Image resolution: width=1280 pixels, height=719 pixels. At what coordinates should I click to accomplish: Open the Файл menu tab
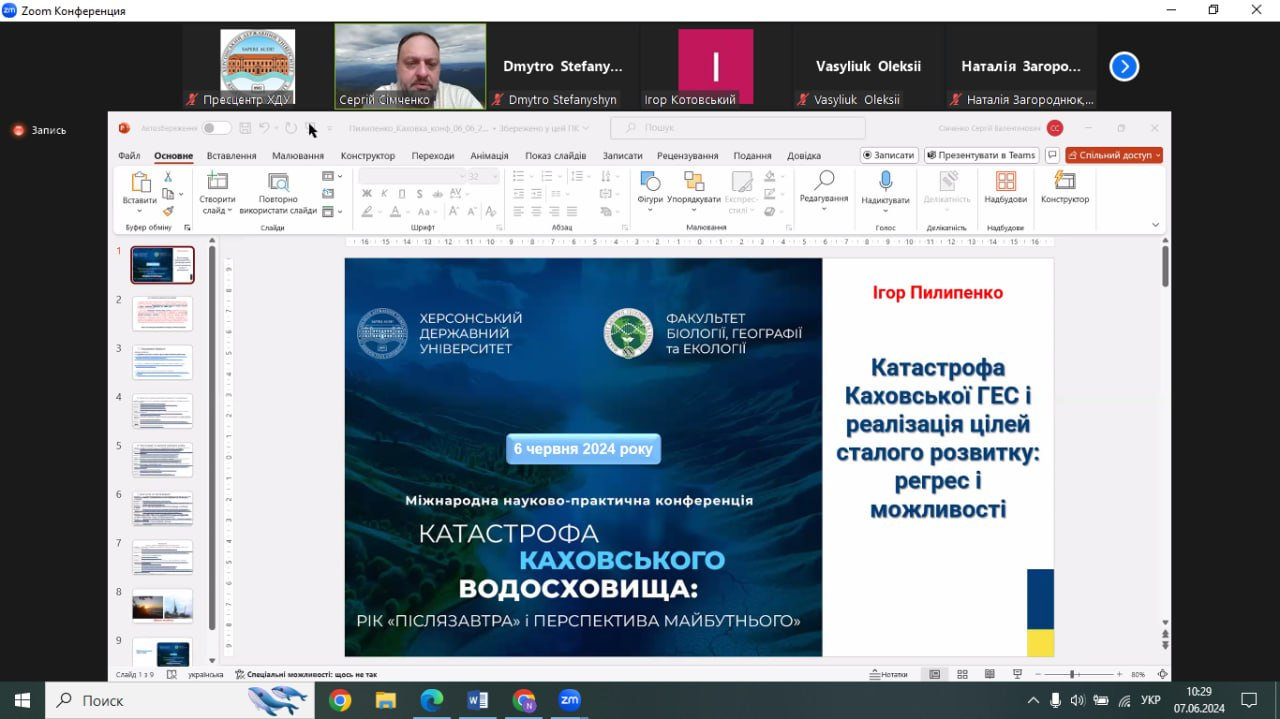point(129,156)
